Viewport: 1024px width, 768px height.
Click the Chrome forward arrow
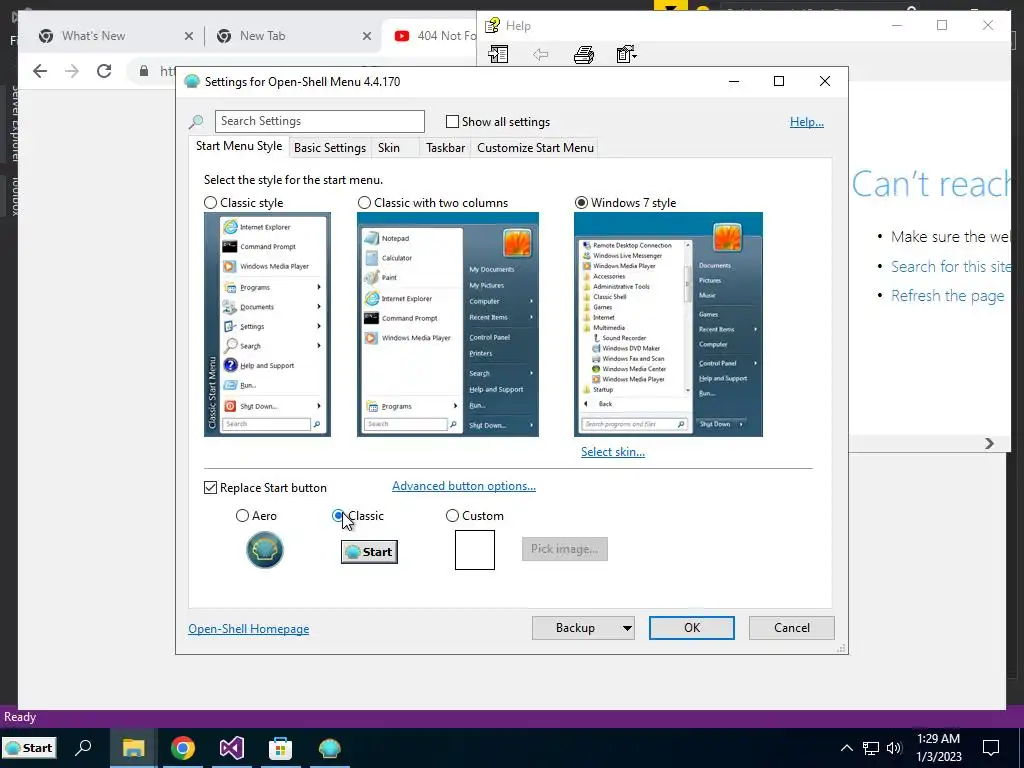click(72, 71)
